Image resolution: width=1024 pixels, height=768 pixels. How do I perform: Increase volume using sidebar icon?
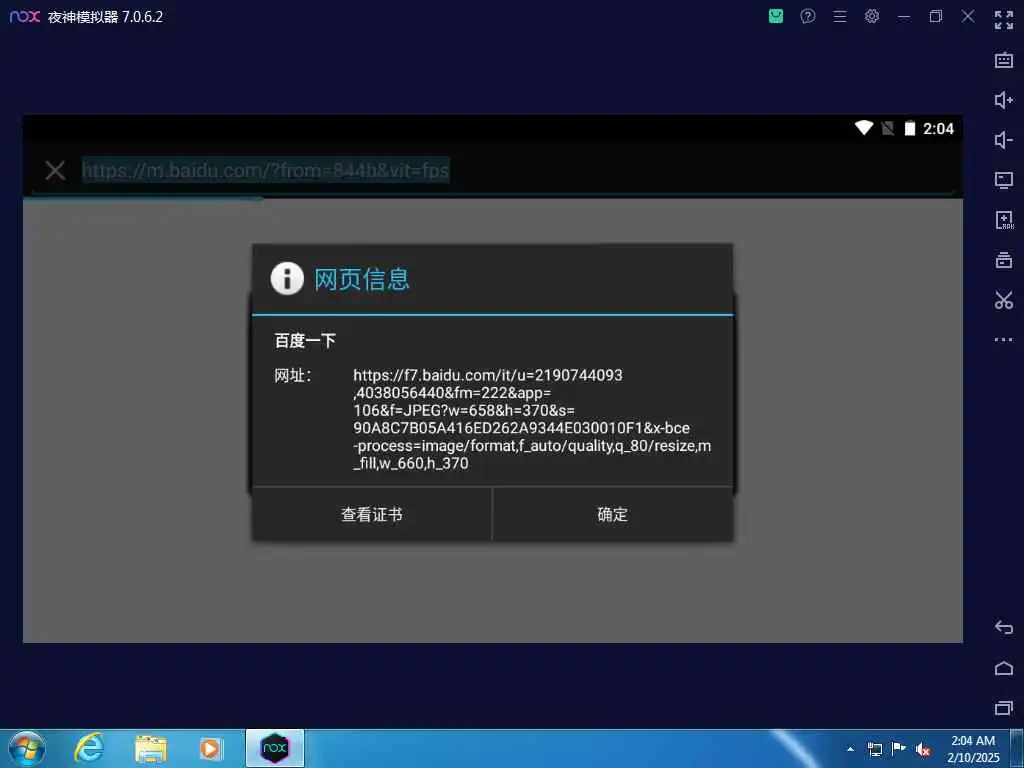pyautogui.click(x=1004, y=100)
